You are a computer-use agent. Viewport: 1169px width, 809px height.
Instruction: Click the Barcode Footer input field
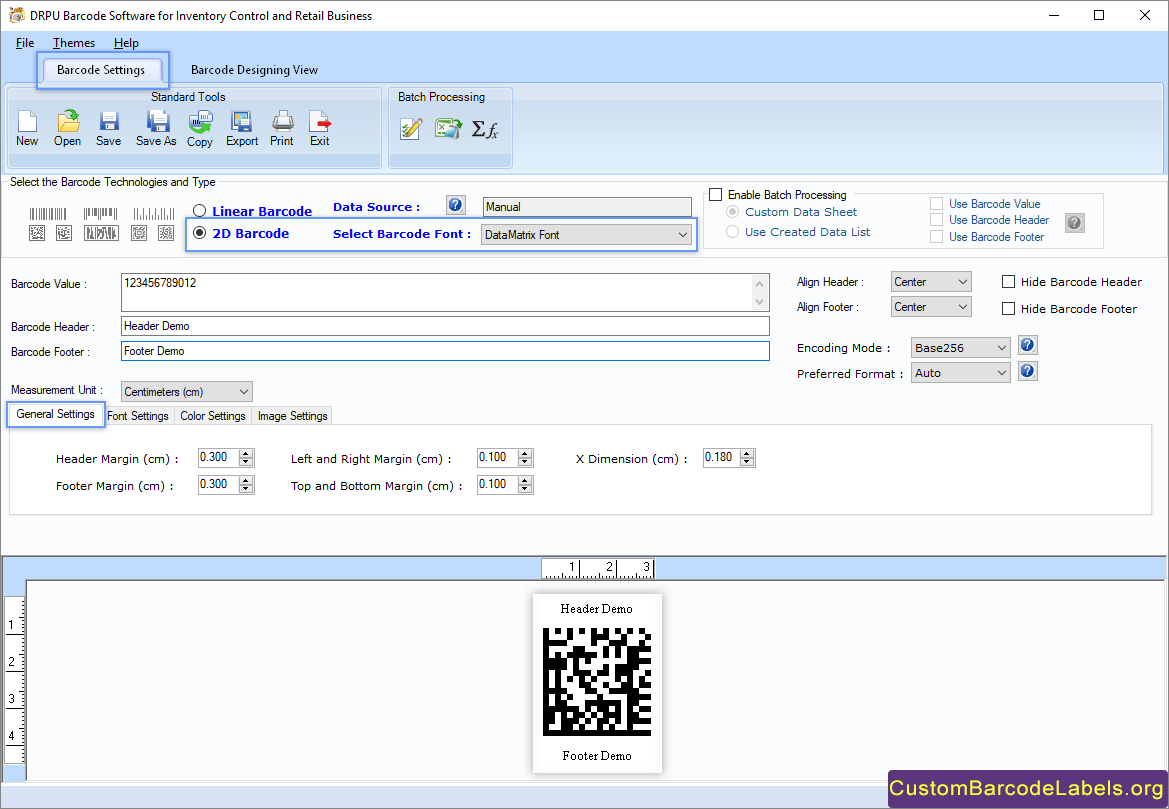pos(445,351)
